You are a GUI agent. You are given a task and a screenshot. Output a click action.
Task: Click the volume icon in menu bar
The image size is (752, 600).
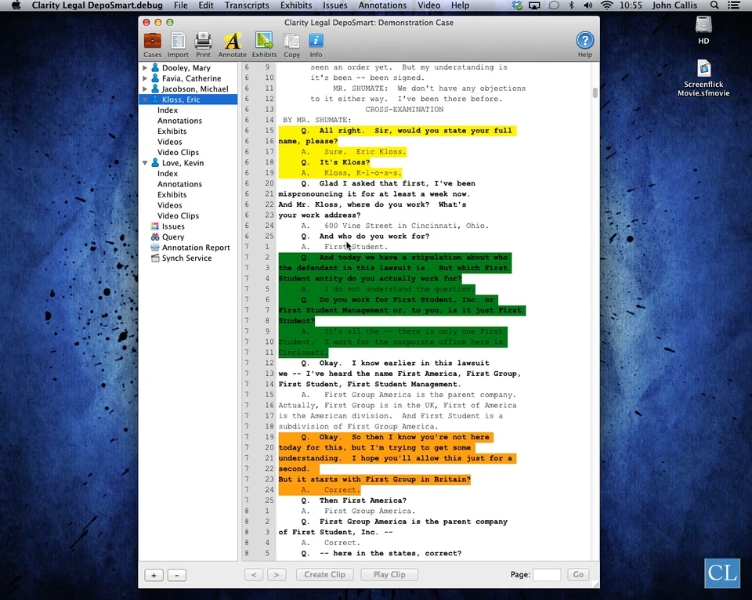(588, 5)
